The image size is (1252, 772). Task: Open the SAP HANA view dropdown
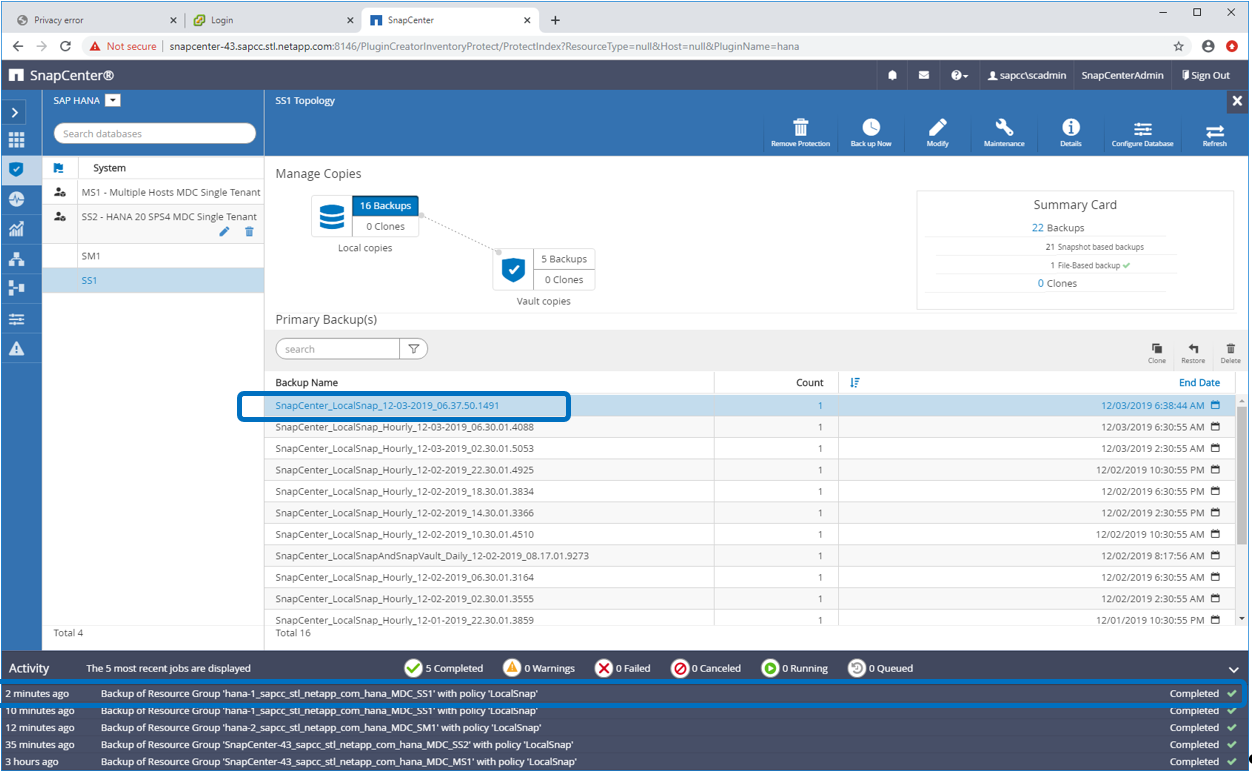(112, 100)
